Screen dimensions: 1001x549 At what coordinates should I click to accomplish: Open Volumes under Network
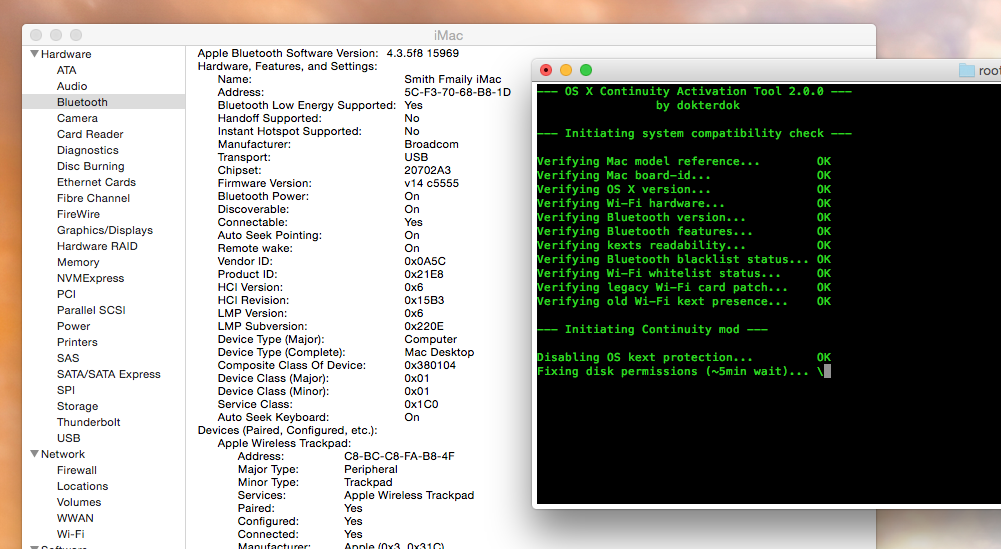pyautogui.click(x=79, y=502)
